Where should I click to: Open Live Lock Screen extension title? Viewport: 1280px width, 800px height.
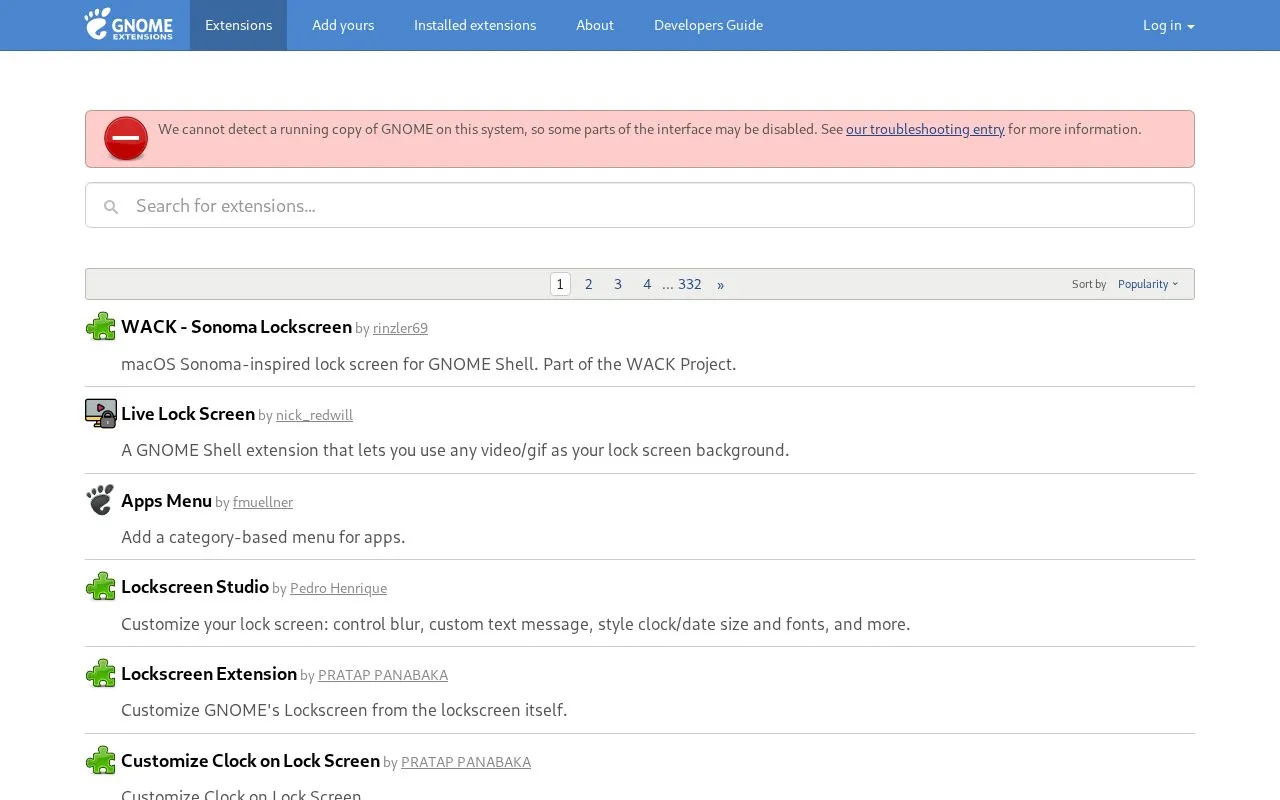(188, 414)
